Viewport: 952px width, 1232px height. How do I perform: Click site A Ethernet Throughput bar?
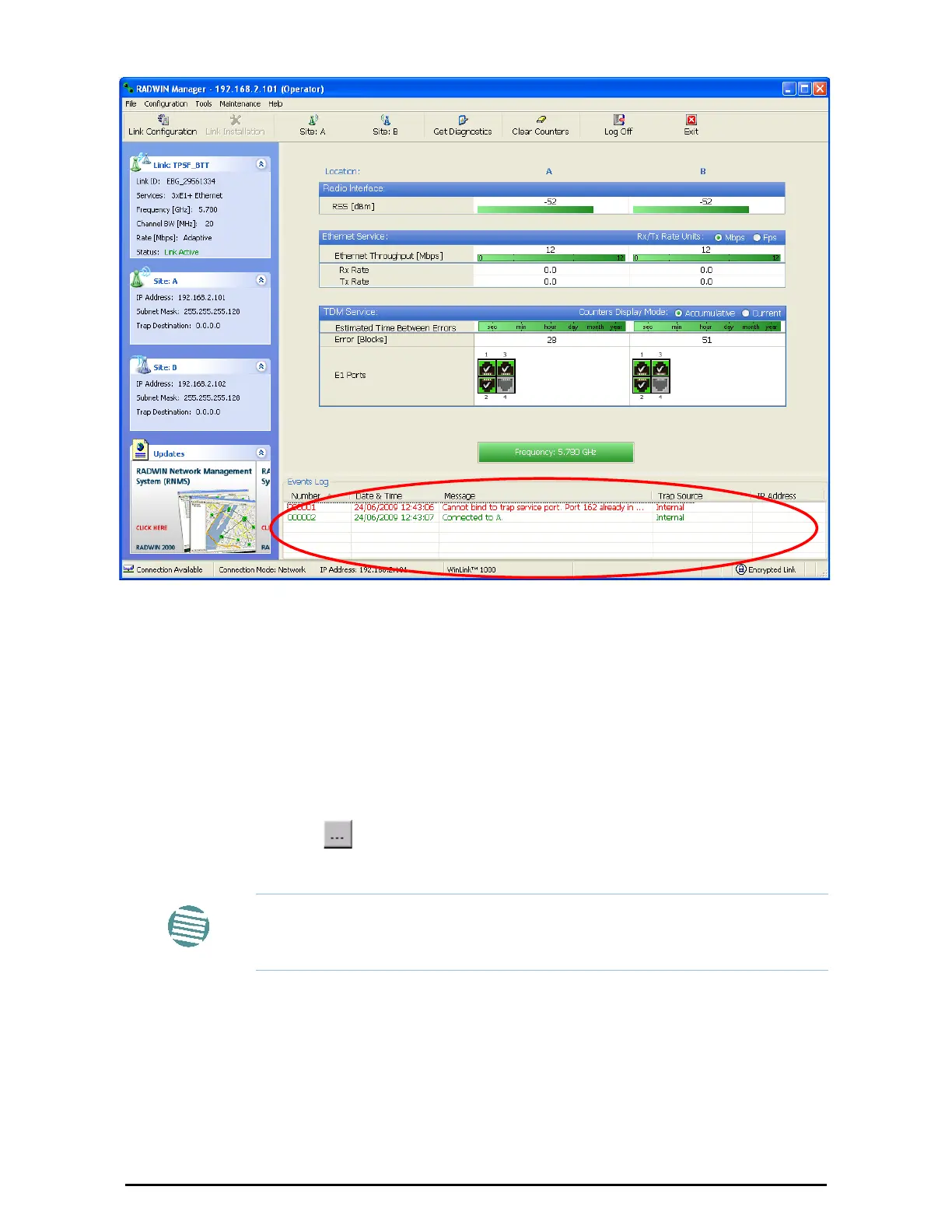click(x=551, y=258)
